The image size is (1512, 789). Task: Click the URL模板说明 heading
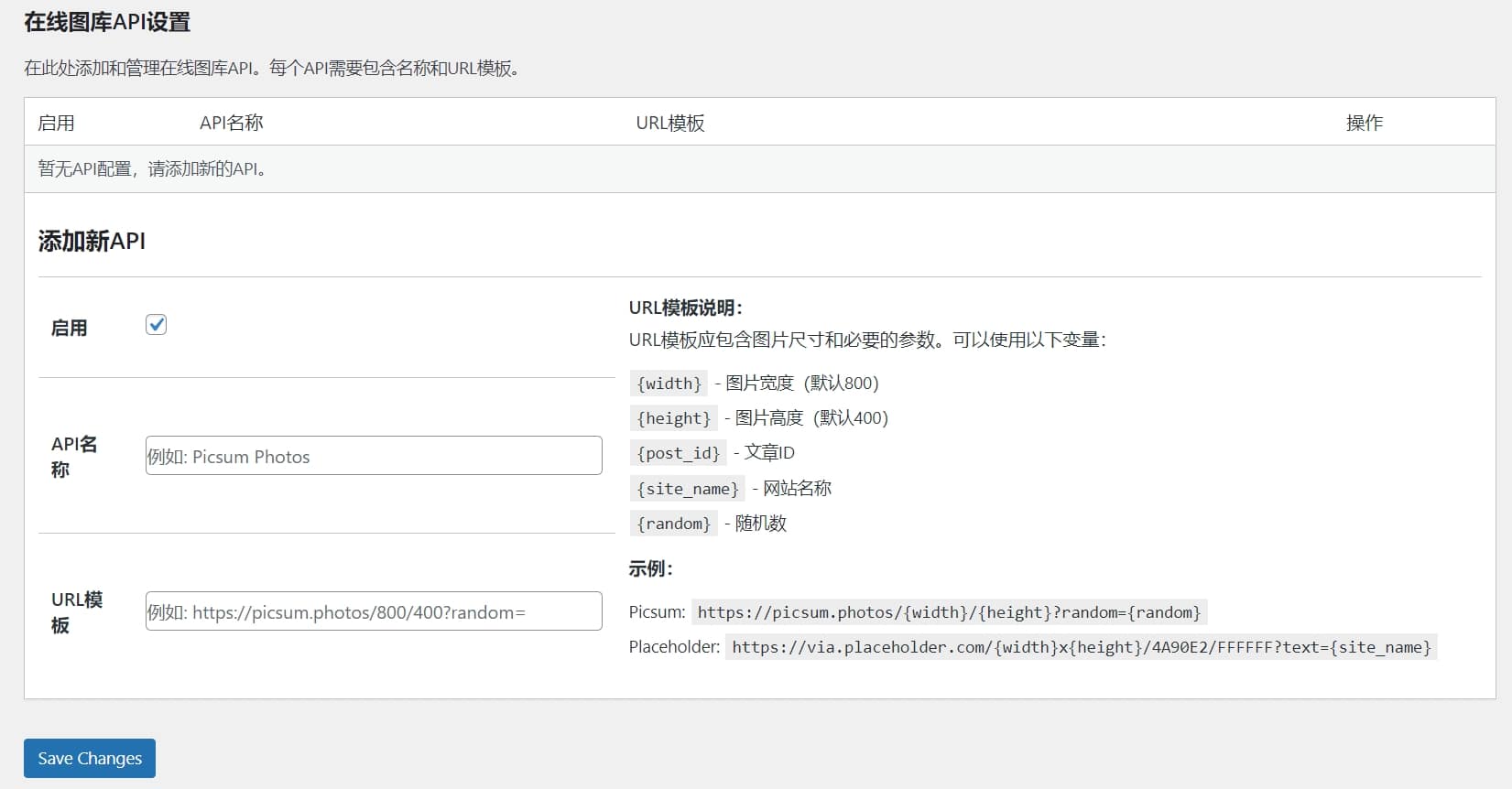(x=685, y=308)
